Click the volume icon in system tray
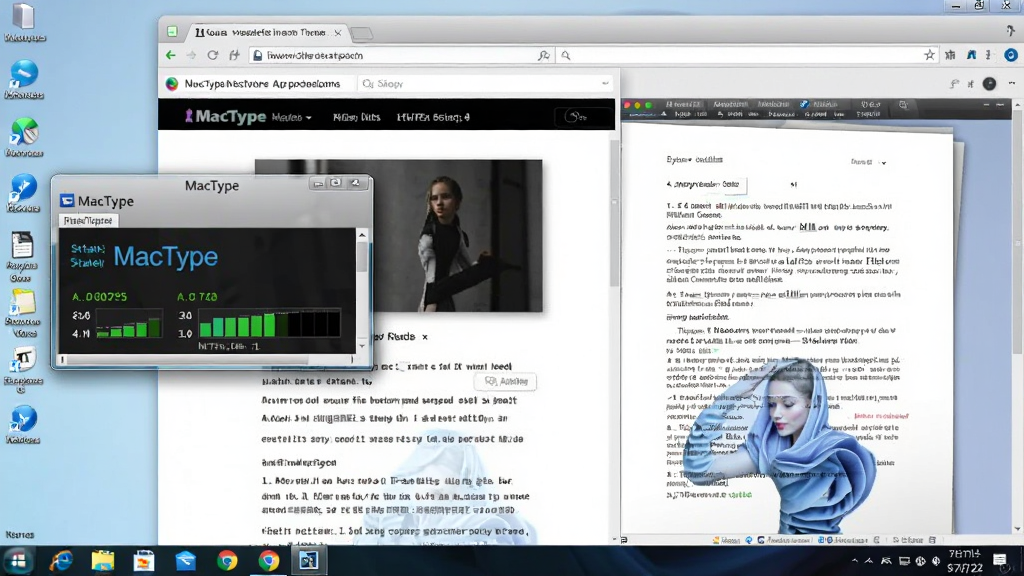This screenshot has height=576, width=1024. (x=936, y=560)
